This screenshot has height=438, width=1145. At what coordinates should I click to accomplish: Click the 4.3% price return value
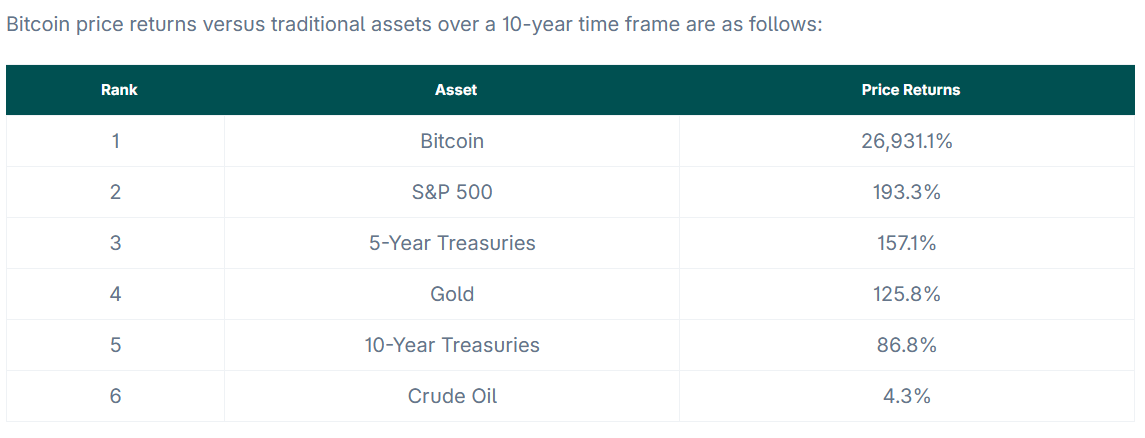pos(907,396)
